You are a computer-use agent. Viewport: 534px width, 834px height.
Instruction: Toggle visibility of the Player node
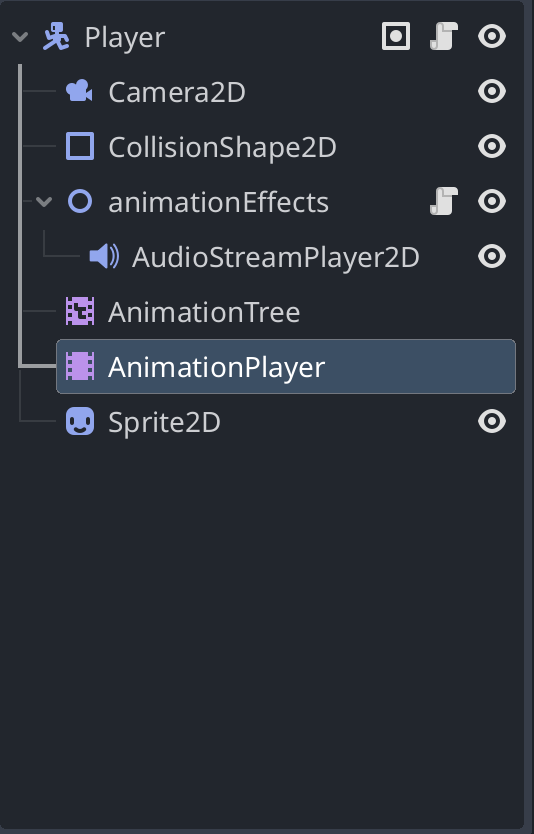pos(492,36)
